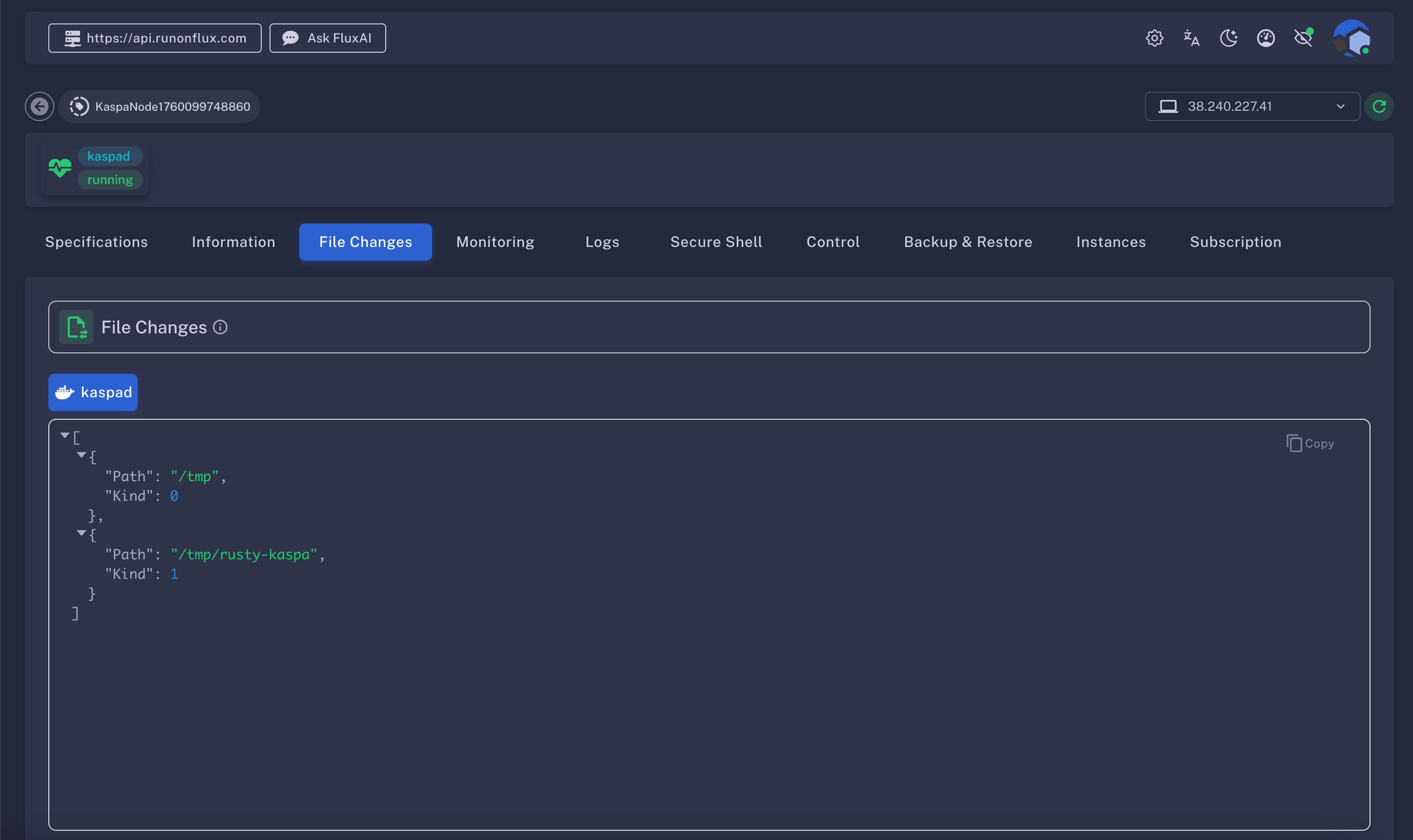
Task: Open the Secure Shell tab
Action: pos(716,242)
